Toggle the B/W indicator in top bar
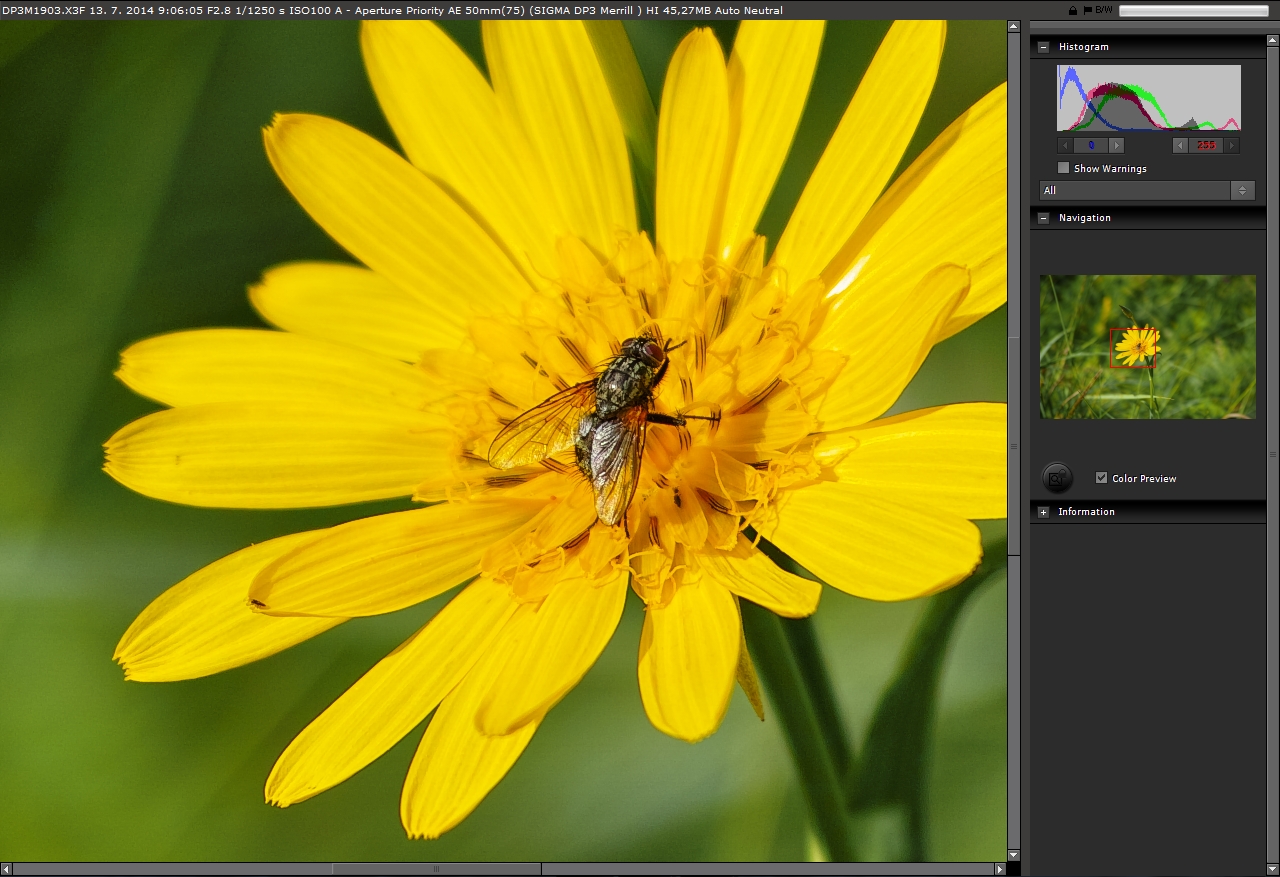This screenshot has height=877, width=1280. pos(1104,10)
